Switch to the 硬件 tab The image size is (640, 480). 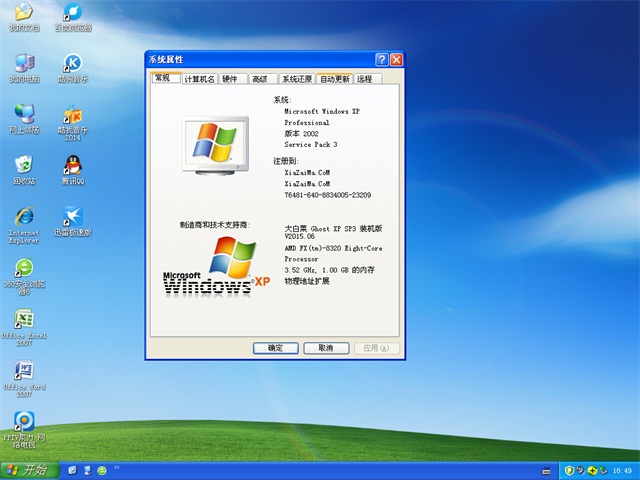click(x=230, y=79)
